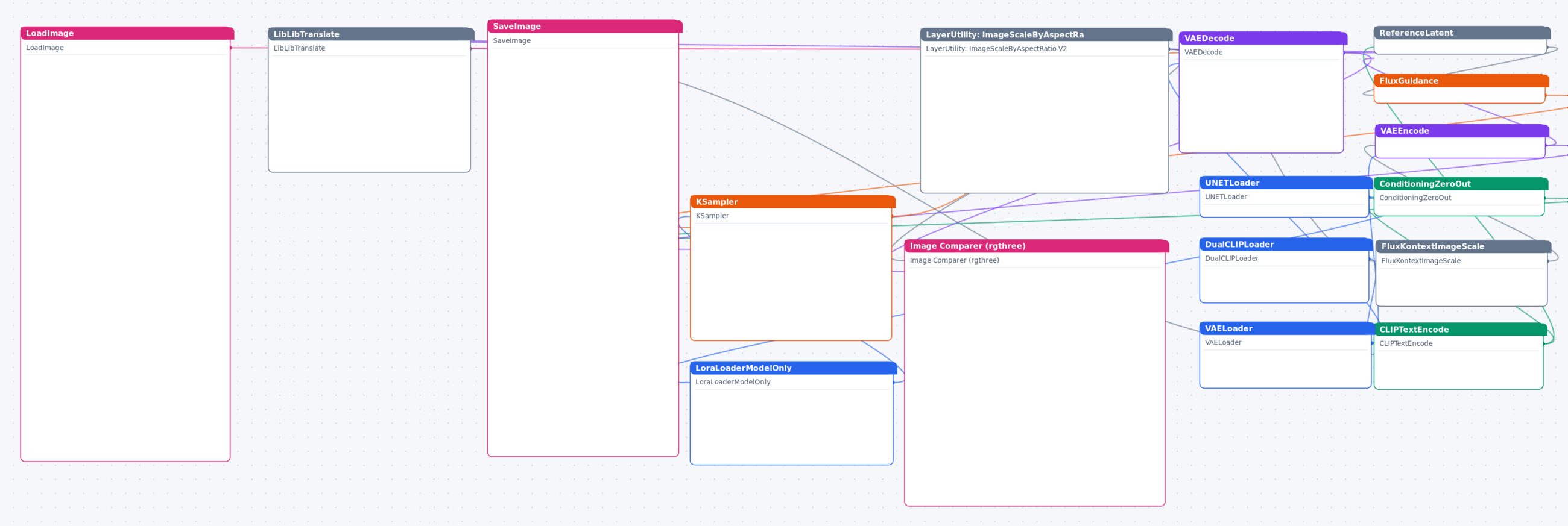Select the SaveImage node title bar

coord(585,26)
